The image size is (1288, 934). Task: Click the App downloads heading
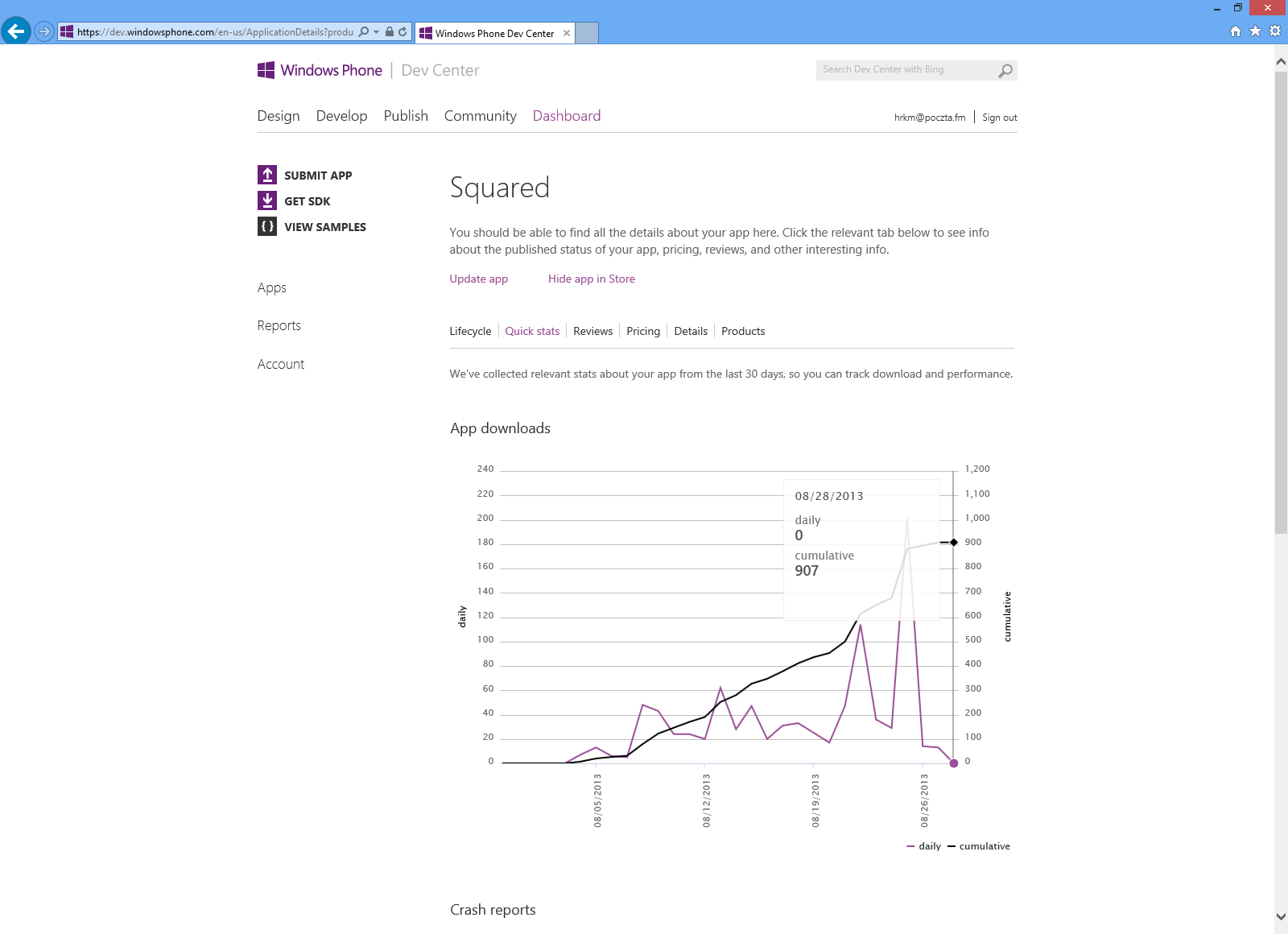click(500, 428)
